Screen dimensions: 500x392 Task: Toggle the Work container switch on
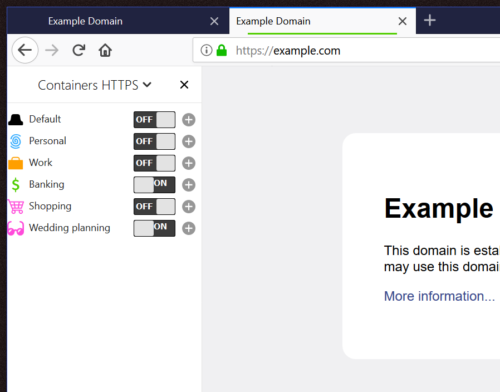(x=154, y=163)
